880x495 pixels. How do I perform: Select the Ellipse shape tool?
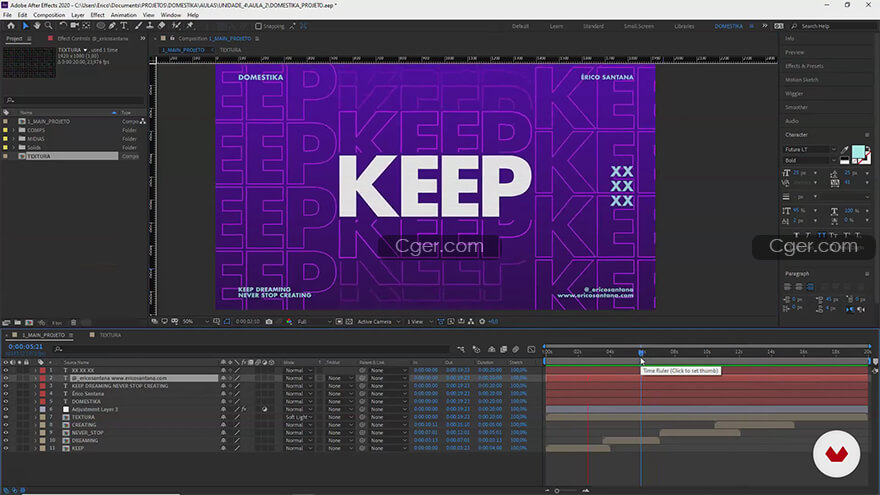tap(100, 26)
